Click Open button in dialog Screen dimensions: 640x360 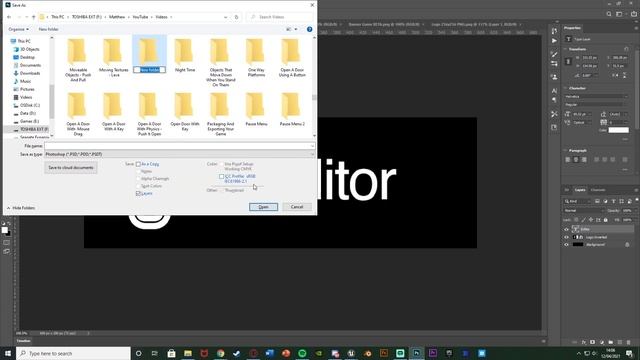tap(263, 207)
